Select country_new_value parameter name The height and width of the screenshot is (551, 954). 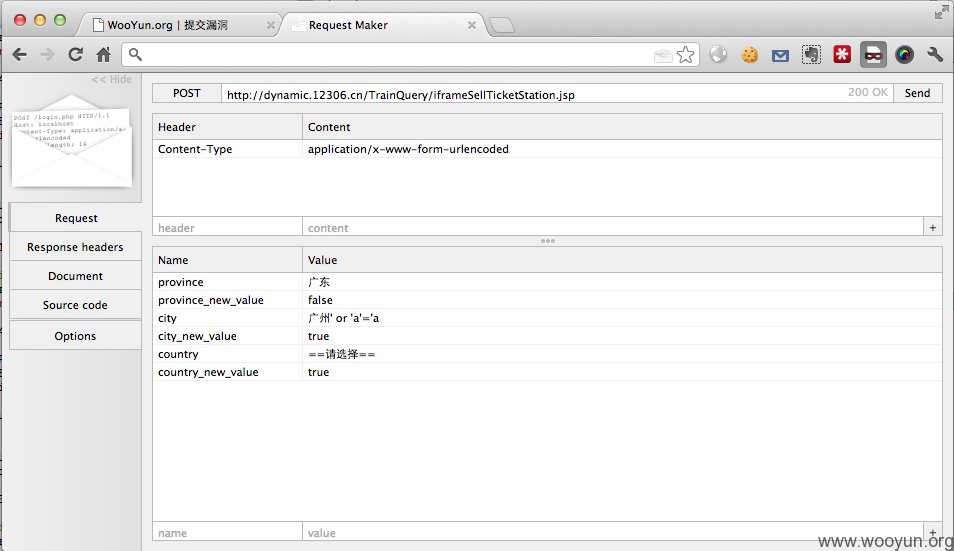click(x=227, y=372)
